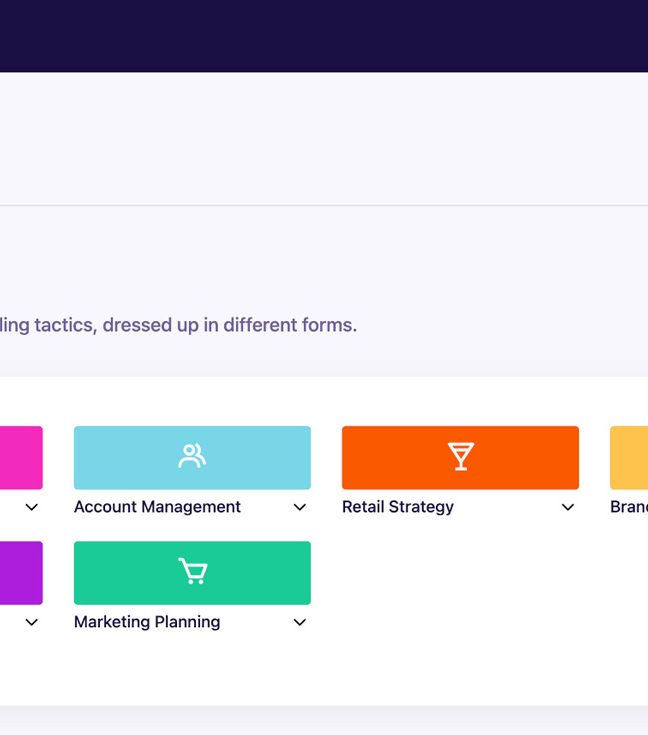This screenshot has width=648, height=735.
Task: Select the pink category card
Action: (x=21, y=458)
